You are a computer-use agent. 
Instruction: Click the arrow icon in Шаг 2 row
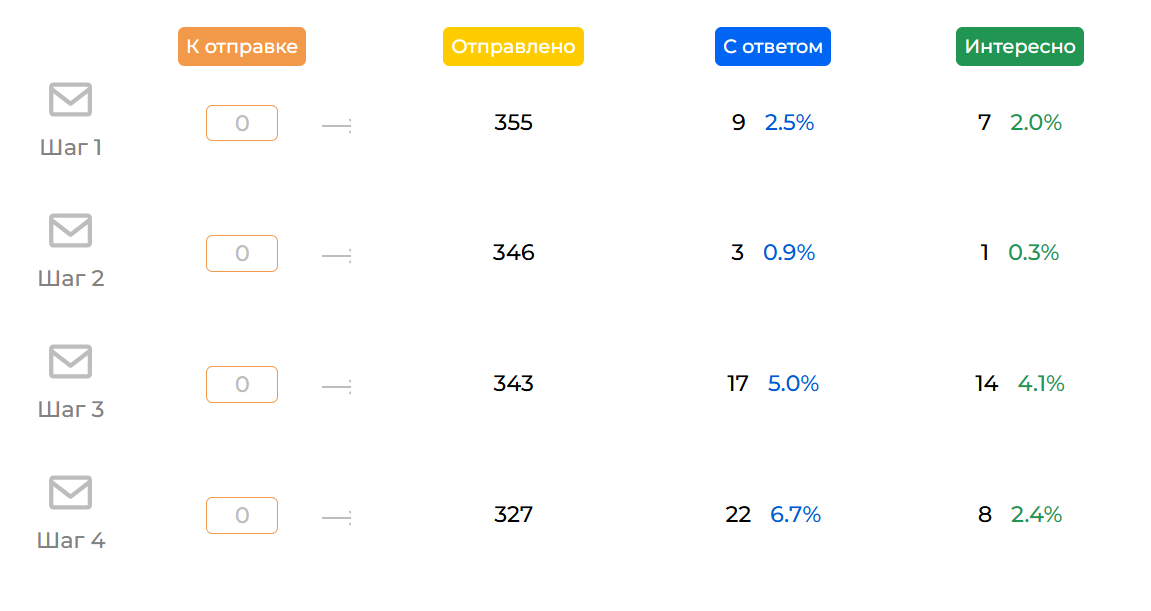pyautogui.click(x=337, y=256)
